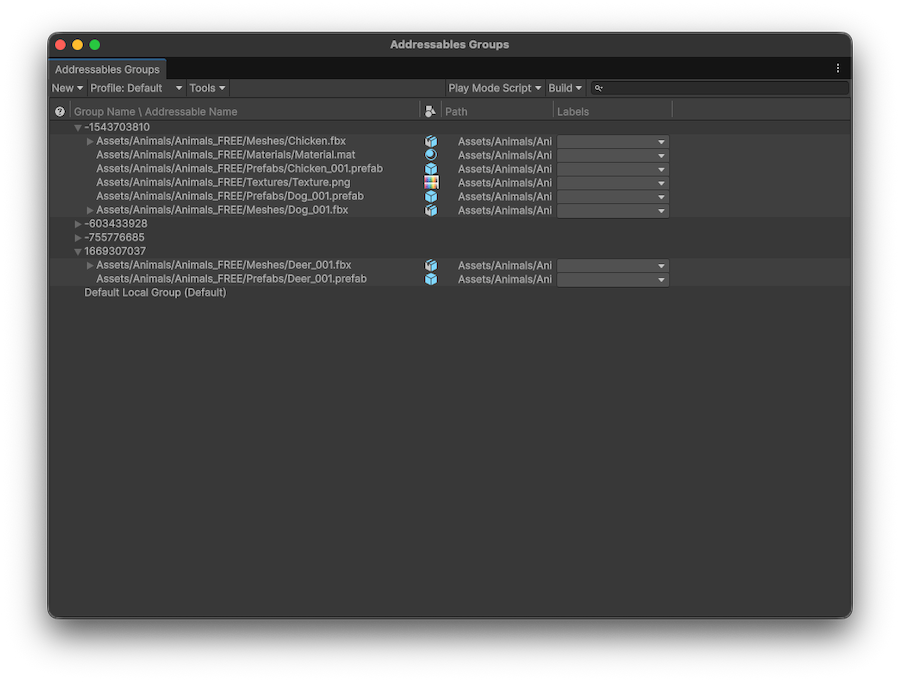Switch to the Addressables Groups tab
Viewport: 900px width, 682px height.
pos(106,69)
